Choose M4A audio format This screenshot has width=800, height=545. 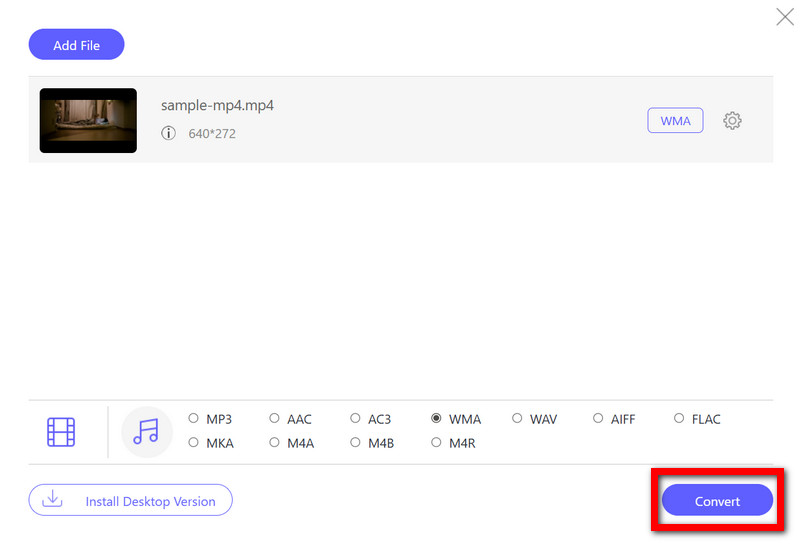[x=275, y=443]
